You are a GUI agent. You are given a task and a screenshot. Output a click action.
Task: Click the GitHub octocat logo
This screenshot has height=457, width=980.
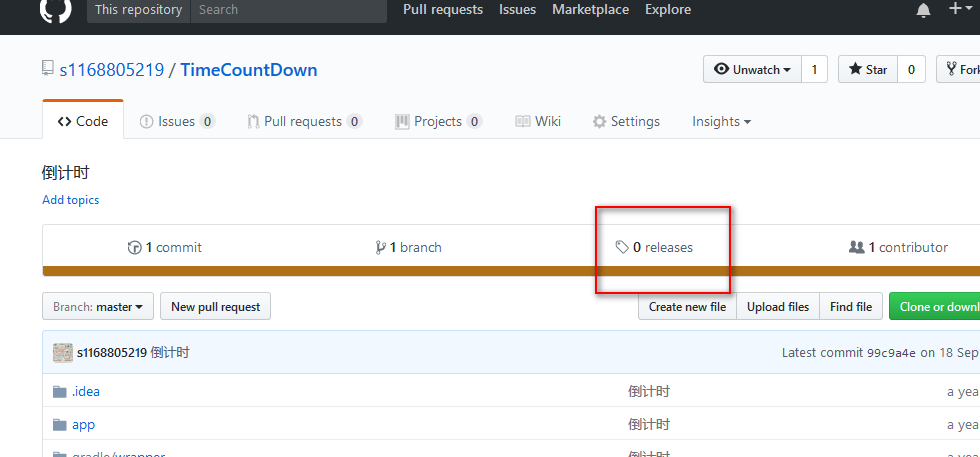coord(56,9)
